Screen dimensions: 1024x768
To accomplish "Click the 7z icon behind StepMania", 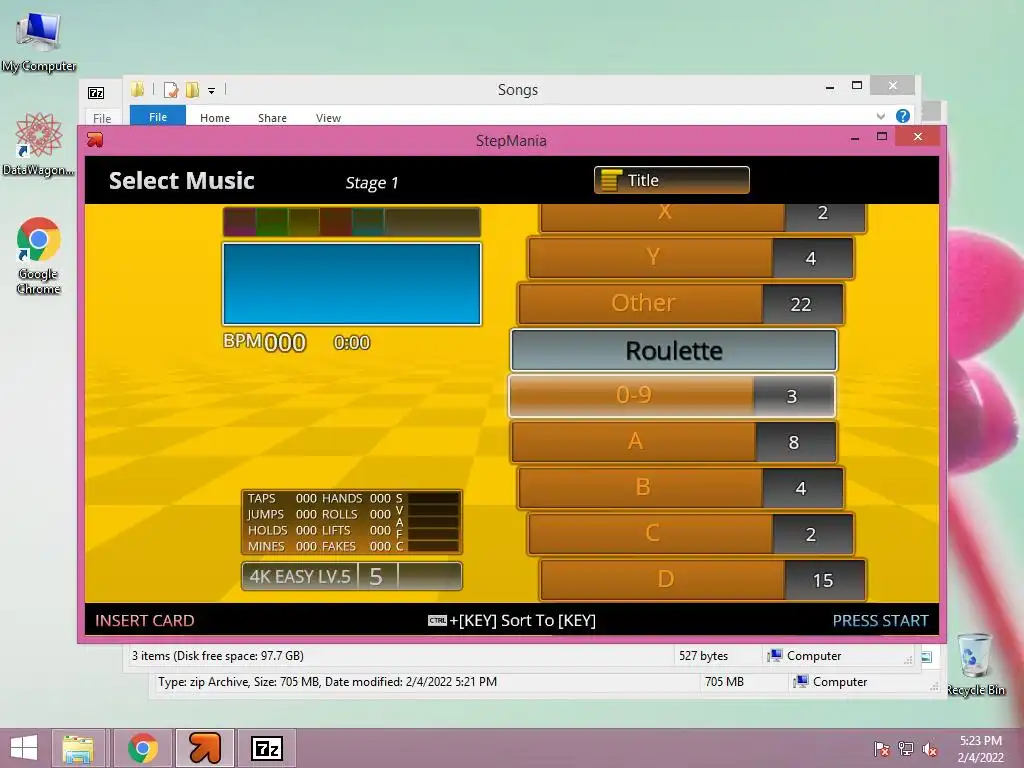I will 96,93.
